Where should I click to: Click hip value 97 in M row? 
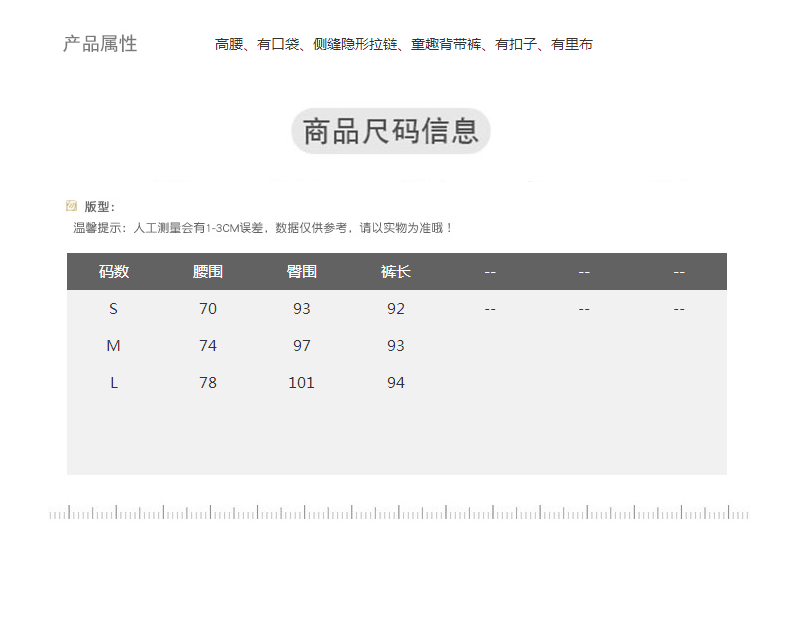[x=302, y=346]
